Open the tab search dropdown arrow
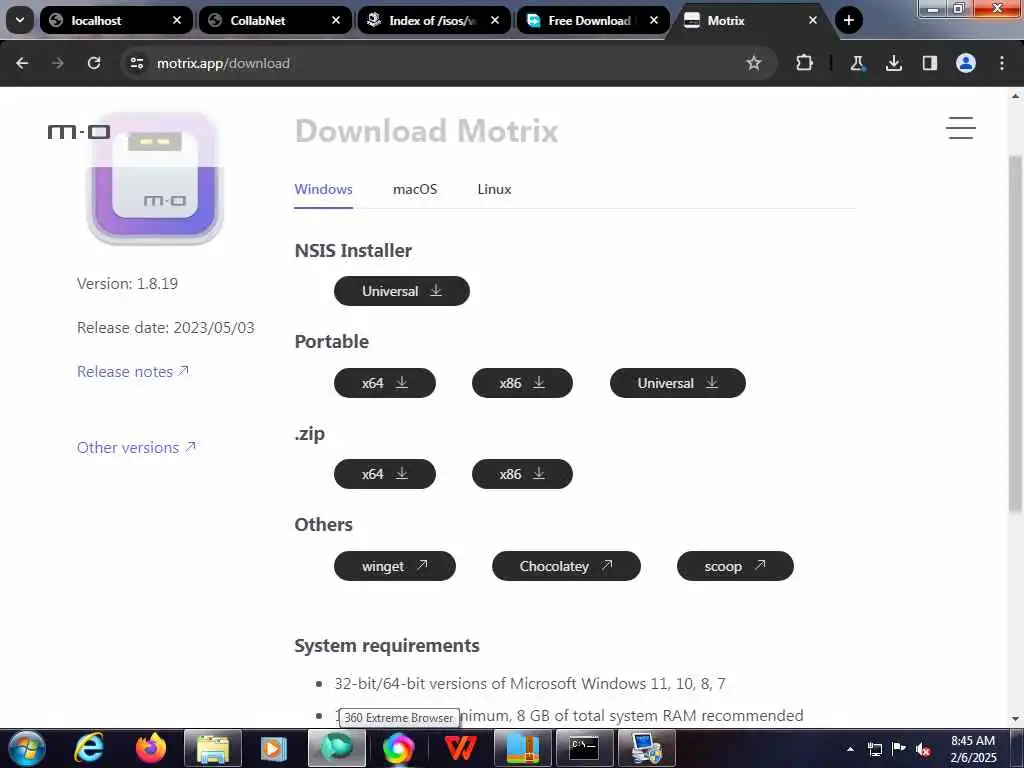 pyautogui.click(x=20, y=20)
